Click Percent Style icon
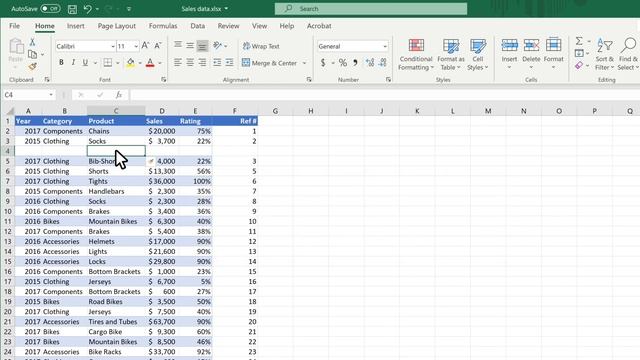Viewport: 640px width, 360px height. (x=342, y=62)
